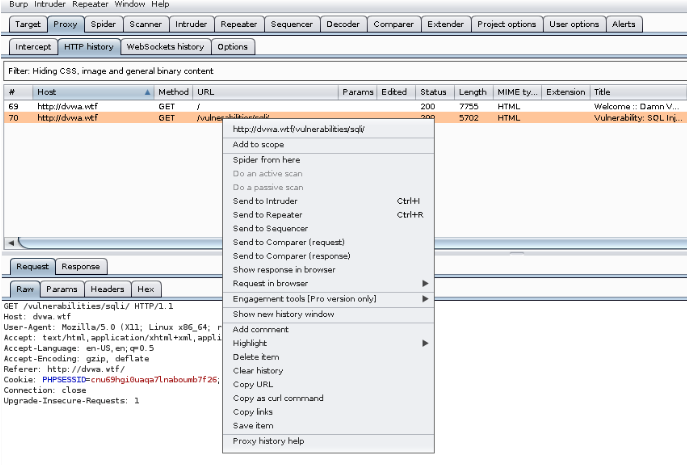Choose Delete item

tap(329, 357)
